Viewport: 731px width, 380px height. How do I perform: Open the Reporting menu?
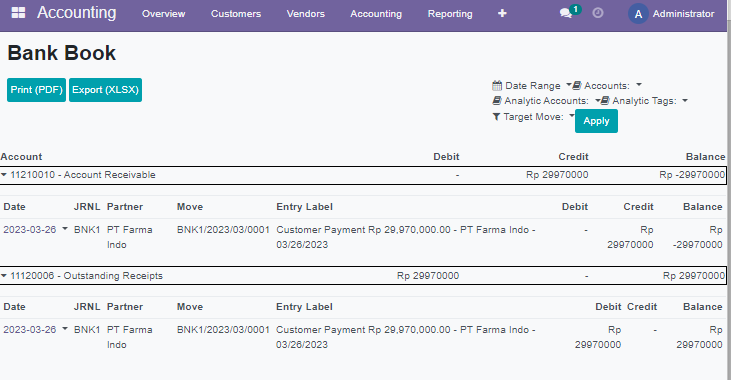click(450, 14)
